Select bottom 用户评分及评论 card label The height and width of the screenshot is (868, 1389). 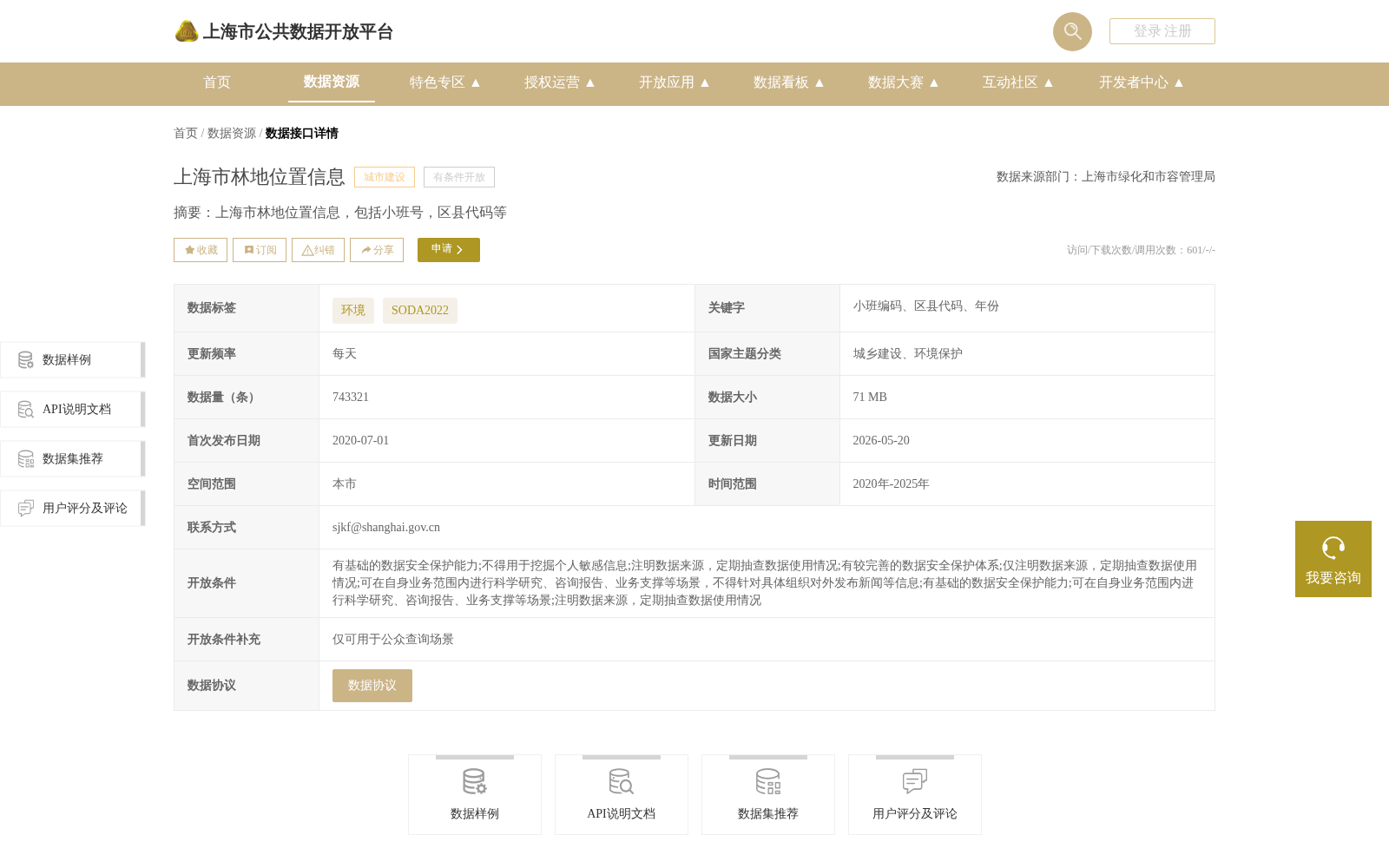[x=915, y=814]
